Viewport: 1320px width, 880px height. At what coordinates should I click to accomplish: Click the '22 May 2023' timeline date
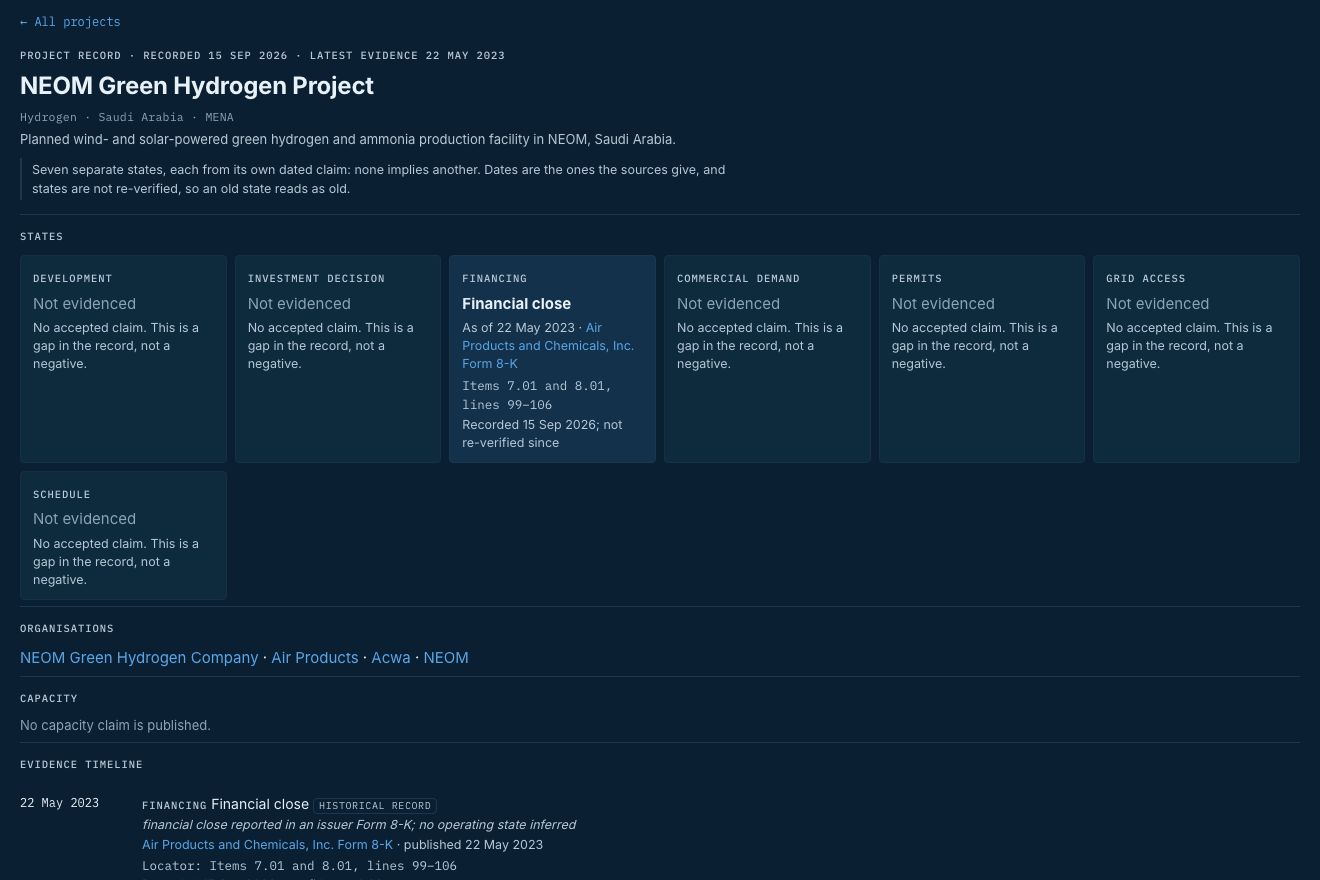(59, 803)
